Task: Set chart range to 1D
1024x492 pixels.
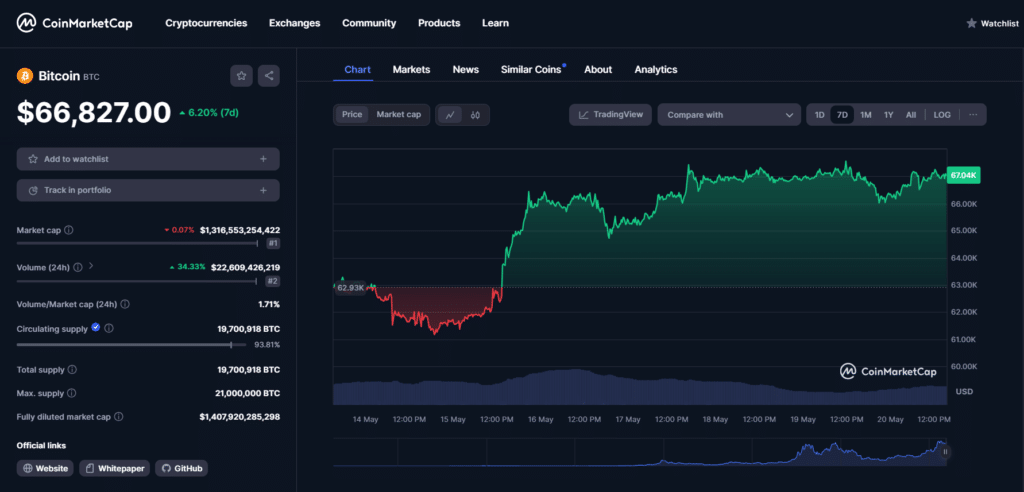Action: [x=820, y=115]
